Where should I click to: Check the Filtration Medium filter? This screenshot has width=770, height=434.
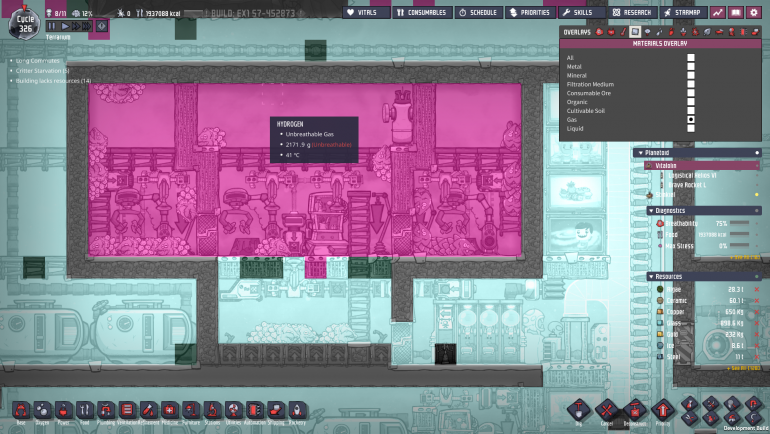(691, 84)
